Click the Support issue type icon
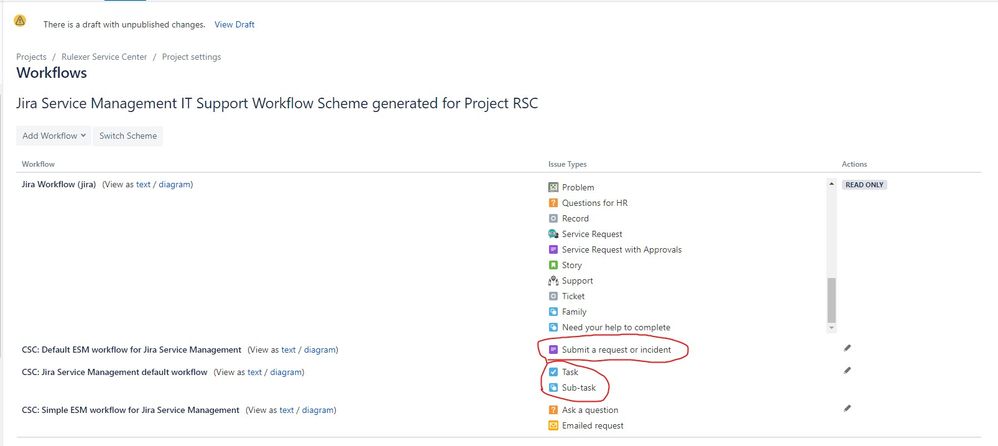The height and width of the screenshot is (446, 998). click(553, 281)
